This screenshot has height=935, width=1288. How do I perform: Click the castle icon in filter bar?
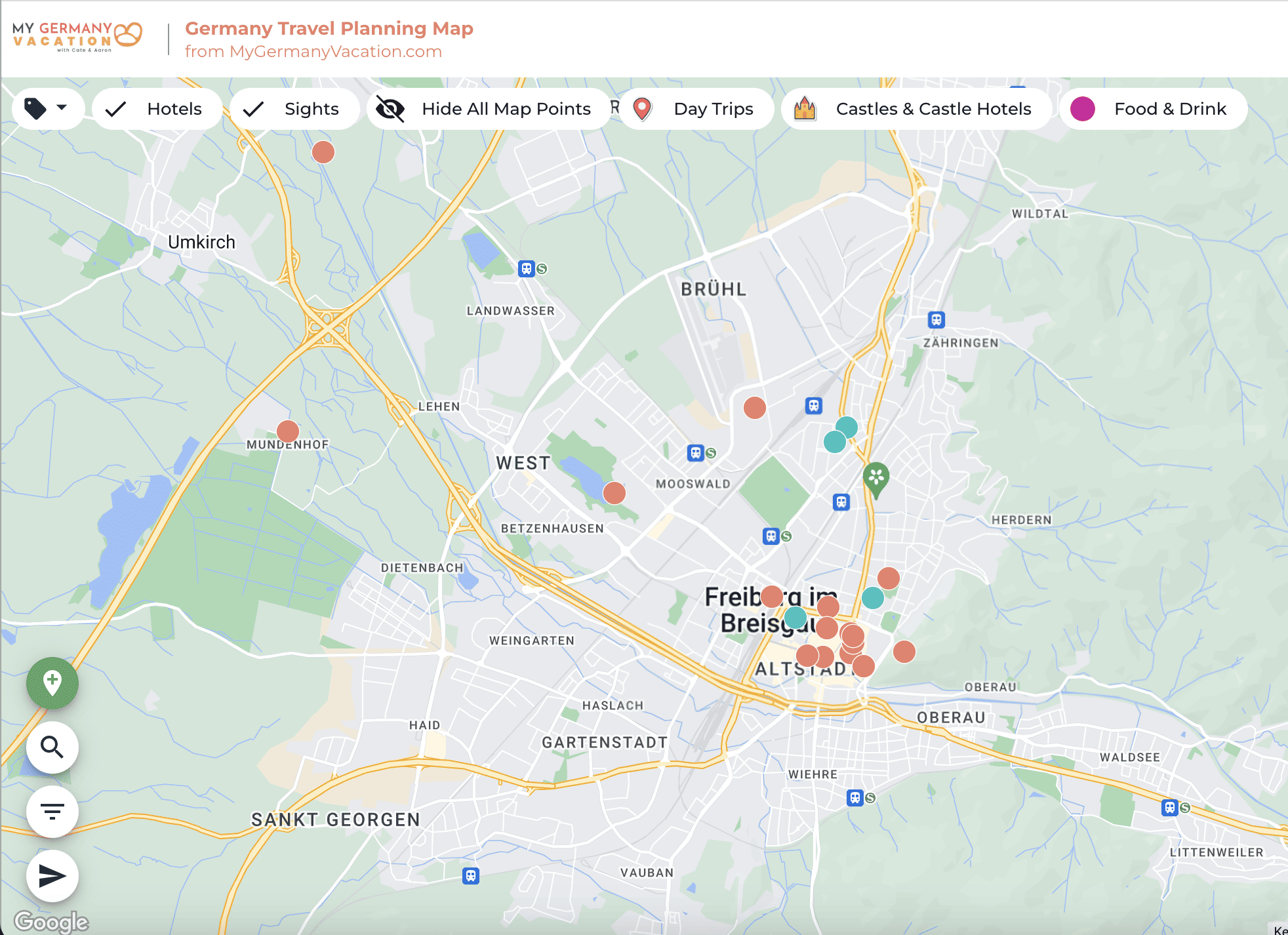(805, 109)
